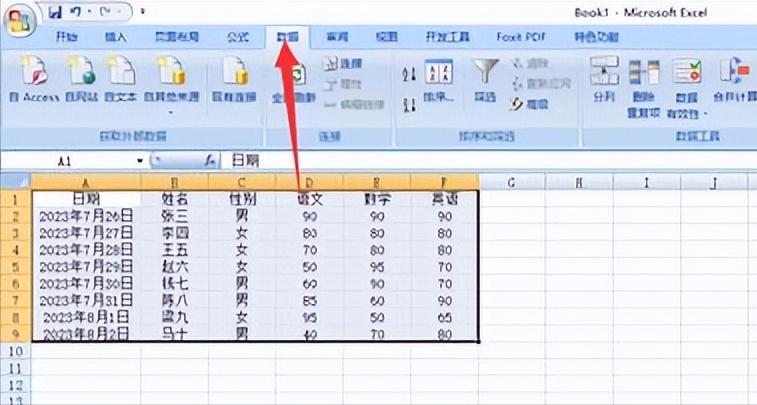
Task: Click the 语文 header cell
Action: [309, 199]
